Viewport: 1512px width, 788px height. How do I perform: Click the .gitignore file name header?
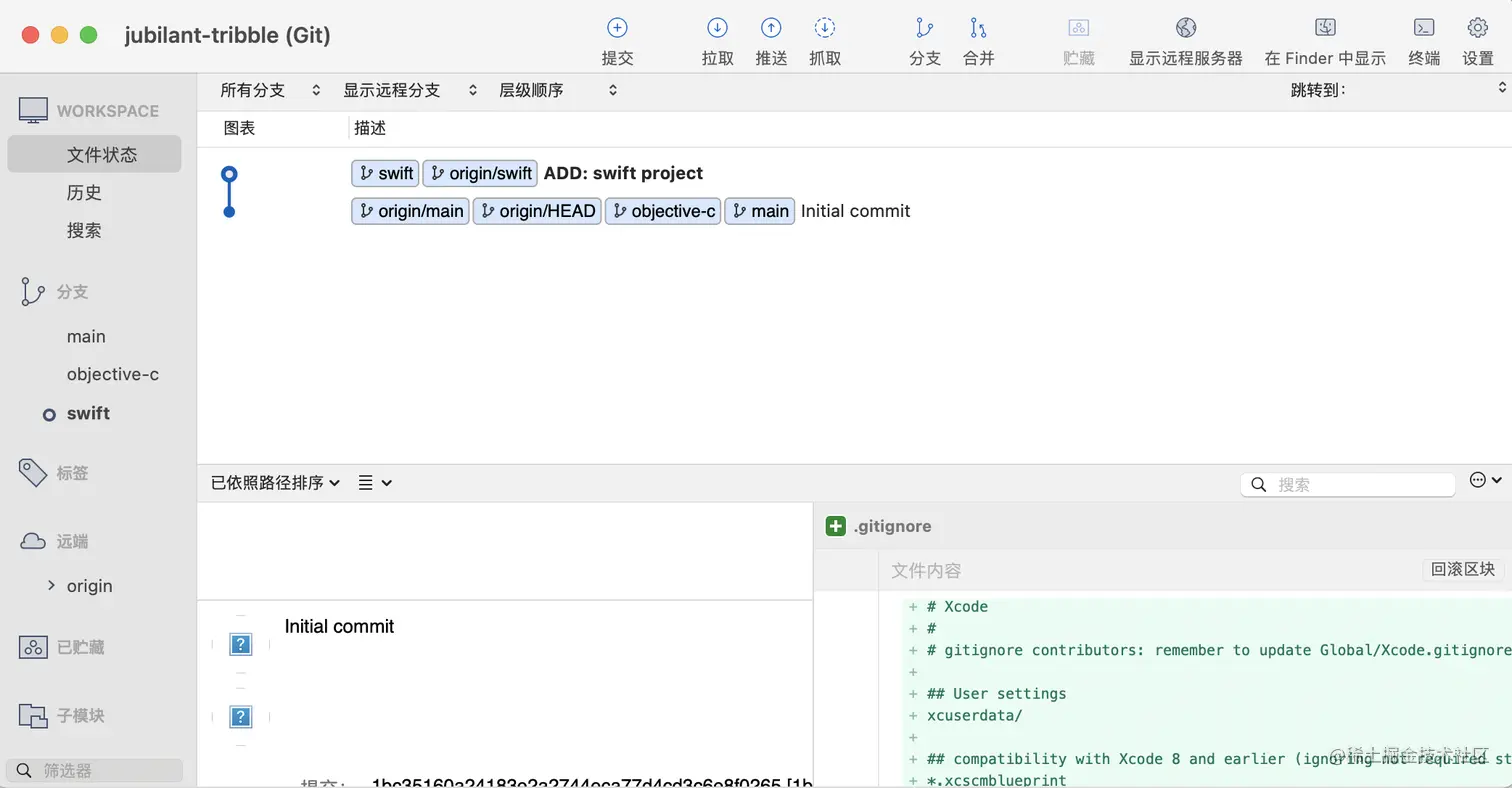(893, 526)
